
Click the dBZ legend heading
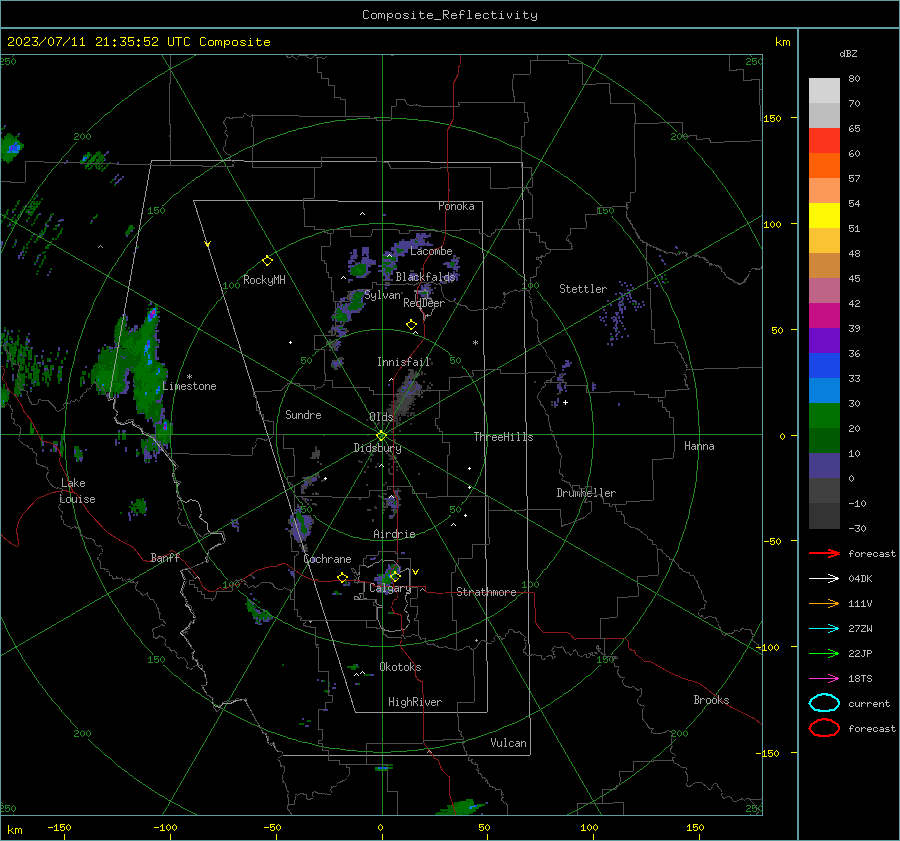(848, 53)
